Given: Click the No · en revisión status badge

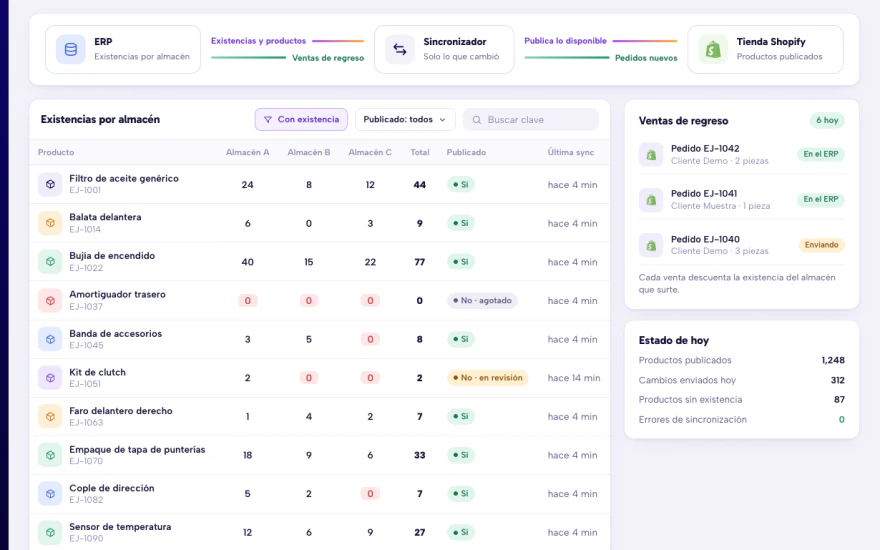Looking at the screenshot, I should (x=488, y=378).
